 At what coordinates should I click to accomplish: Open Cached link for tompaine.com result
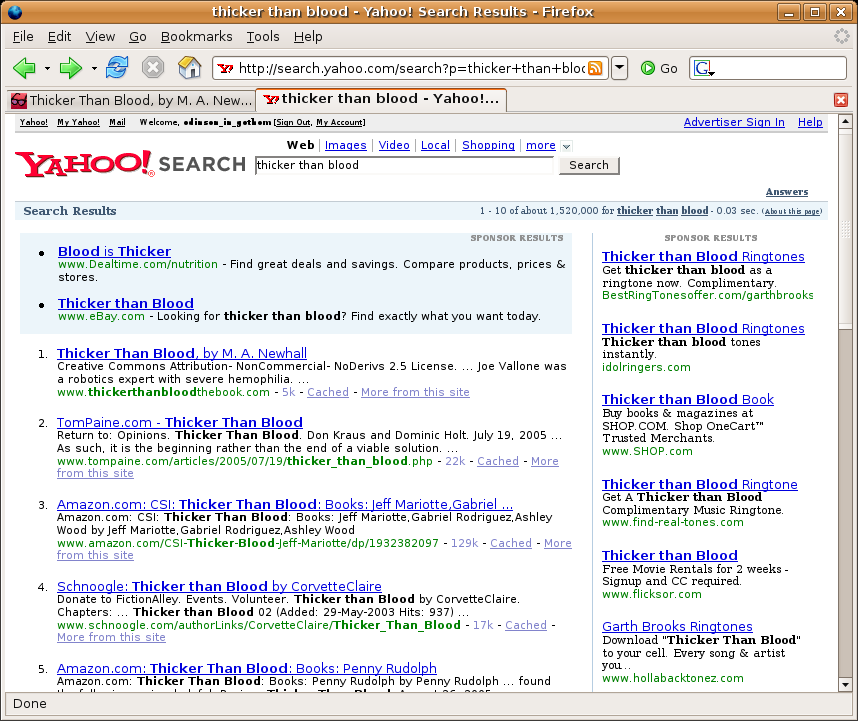point(498,461)
